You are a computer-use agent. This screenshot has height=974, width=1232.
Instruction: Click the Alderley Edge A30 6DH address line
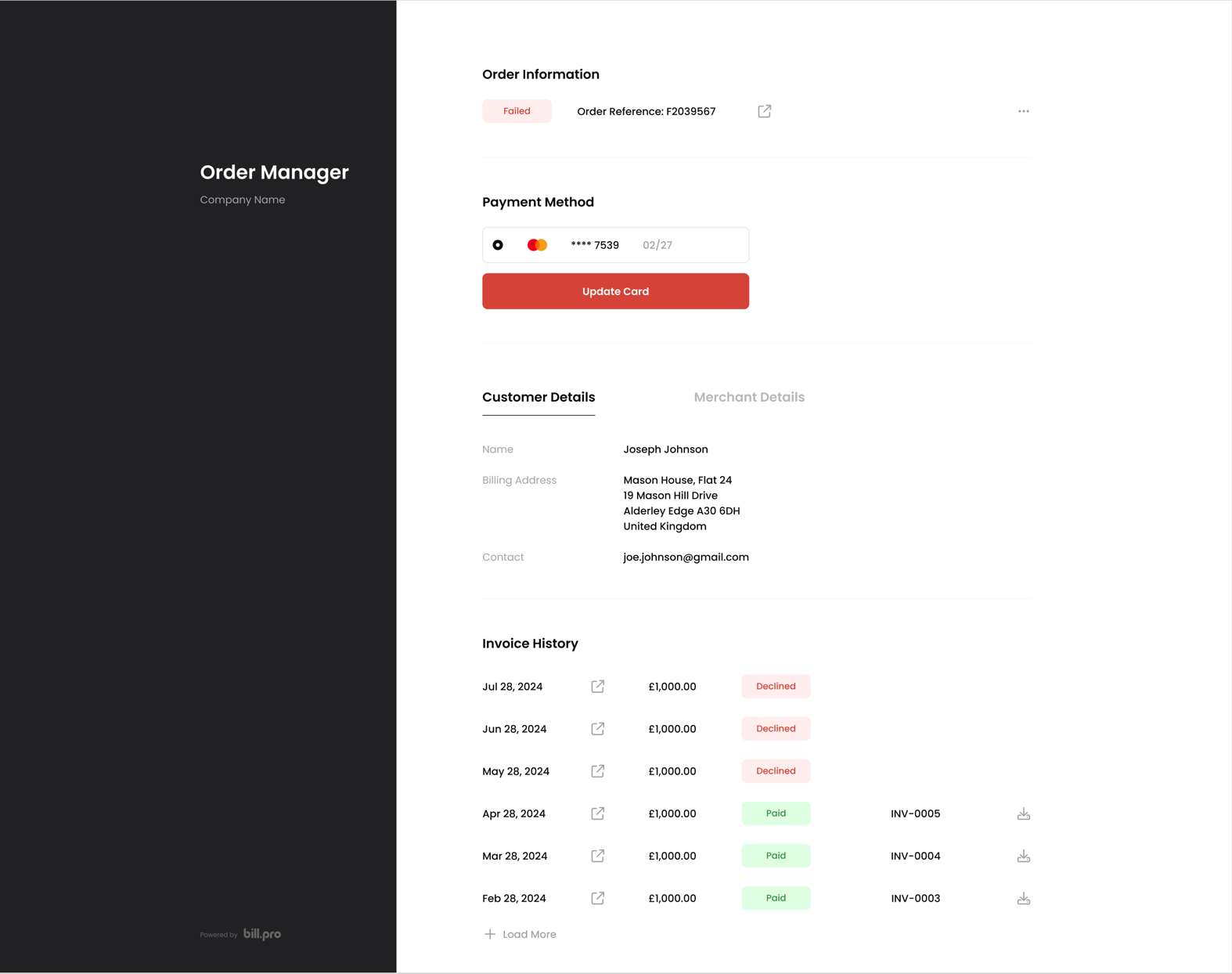click(x=681, y=511)
